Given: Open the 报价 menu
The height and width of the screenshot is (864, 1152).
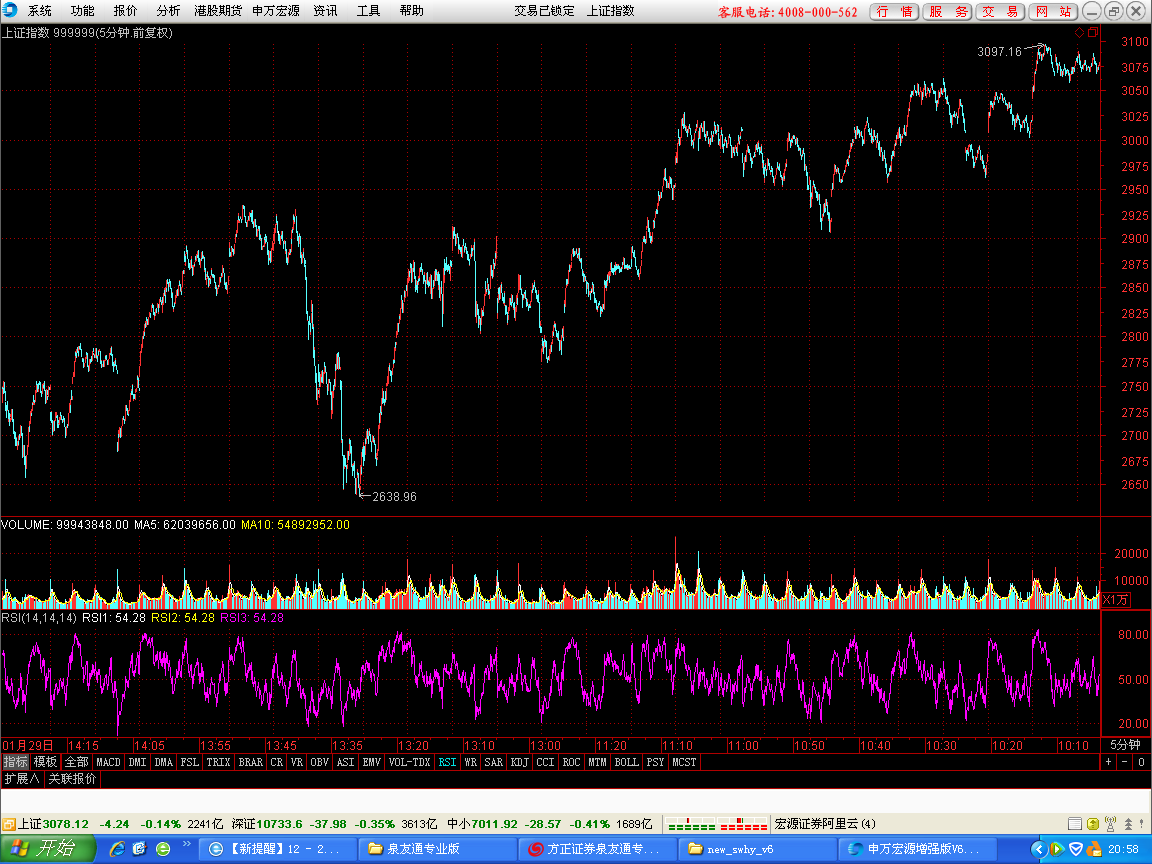Looking at the screenshot, I should coord(125,11).
